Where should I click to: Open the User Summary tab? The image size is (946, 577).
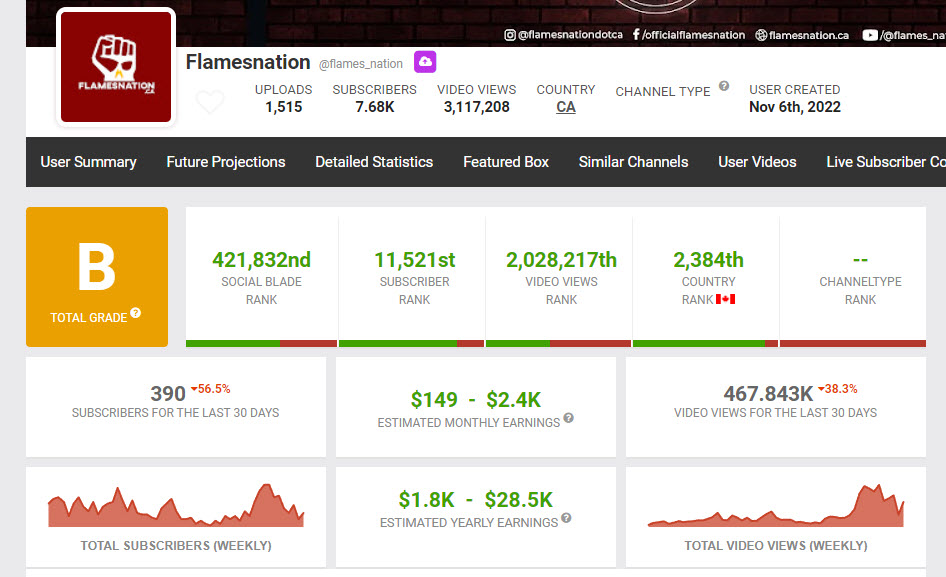89,162
